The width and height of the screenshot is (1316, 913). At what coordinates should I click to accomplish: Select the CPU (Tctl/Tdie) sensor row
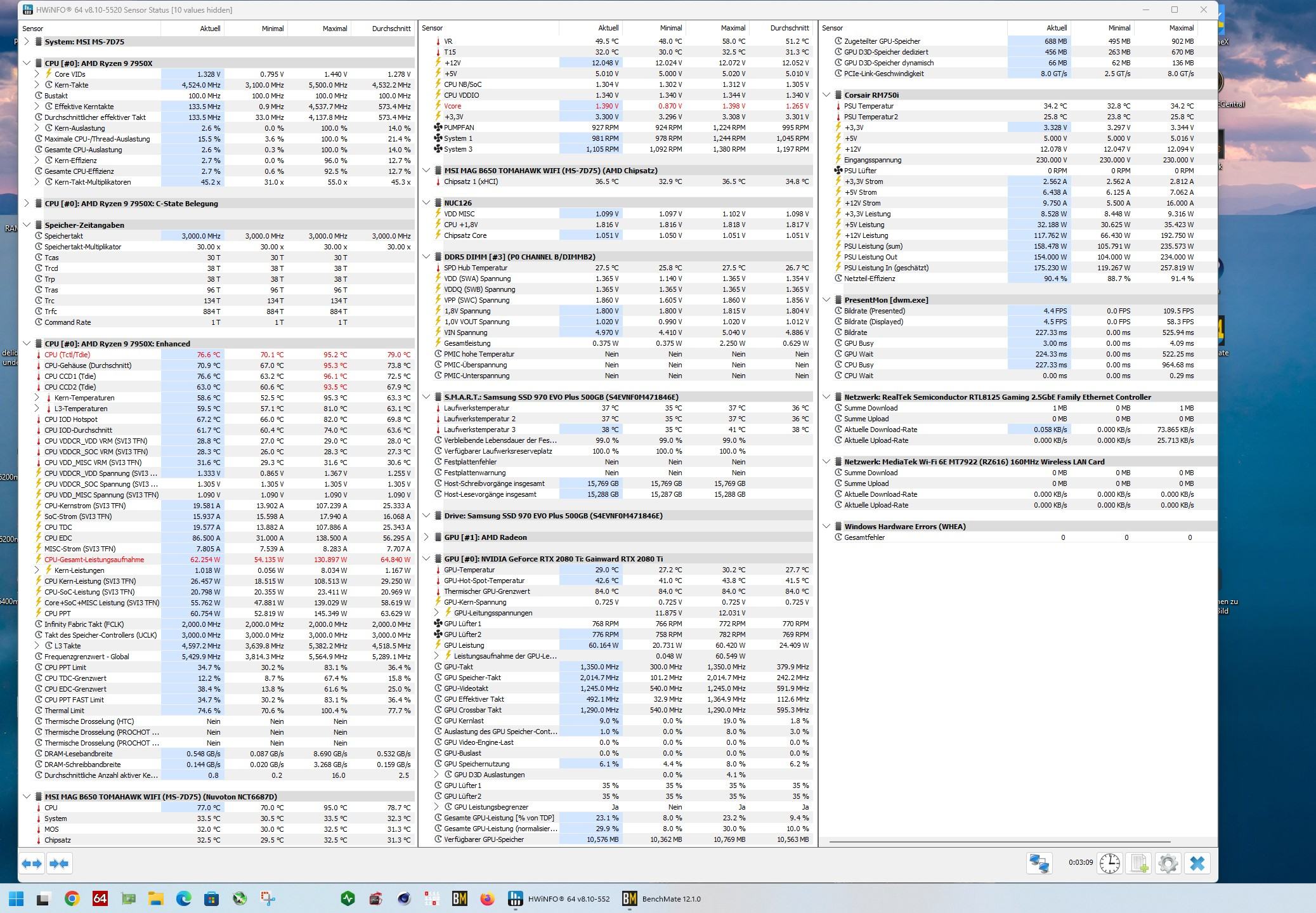point(67,355)
